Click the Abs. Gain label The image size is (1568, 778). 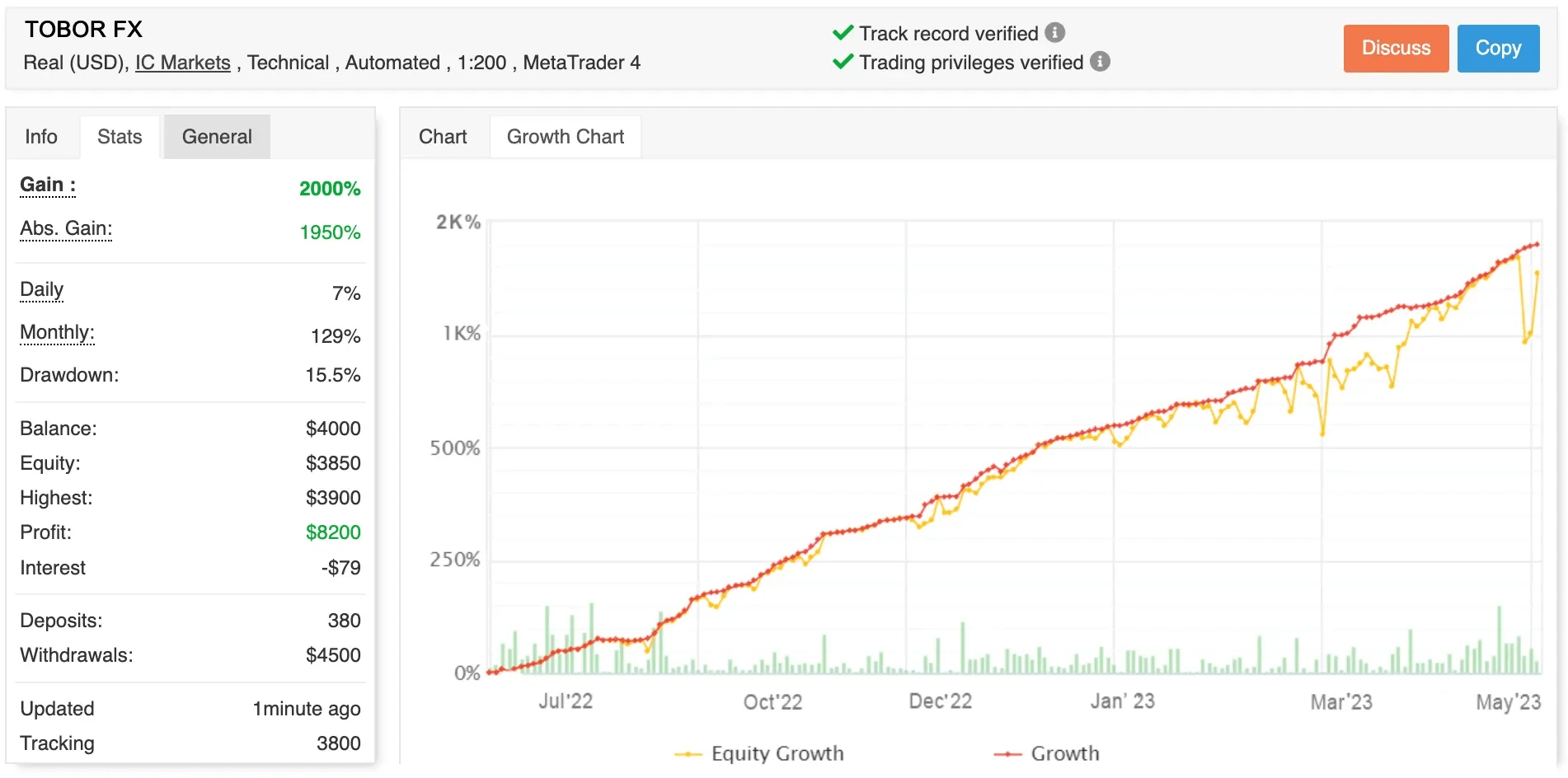coord(65,230)
